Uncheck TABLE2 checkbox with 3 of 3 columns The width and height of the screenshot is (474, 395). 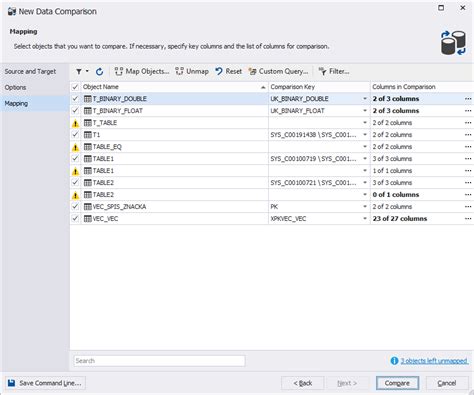(x=75, y=183)
